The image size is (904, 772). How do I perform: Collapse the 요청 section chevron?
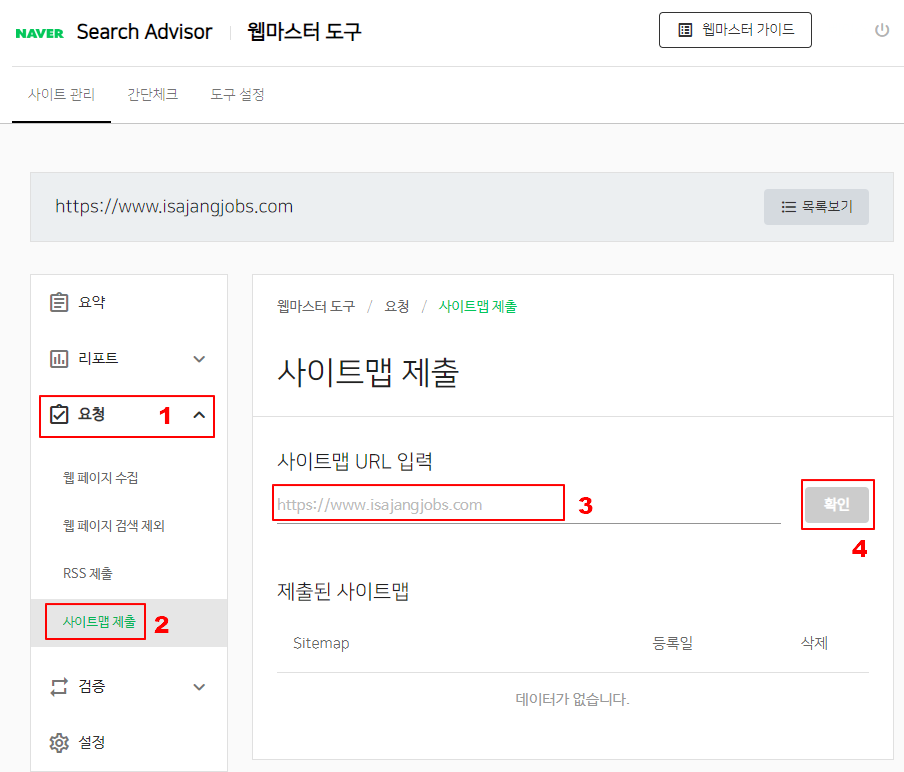199,415
